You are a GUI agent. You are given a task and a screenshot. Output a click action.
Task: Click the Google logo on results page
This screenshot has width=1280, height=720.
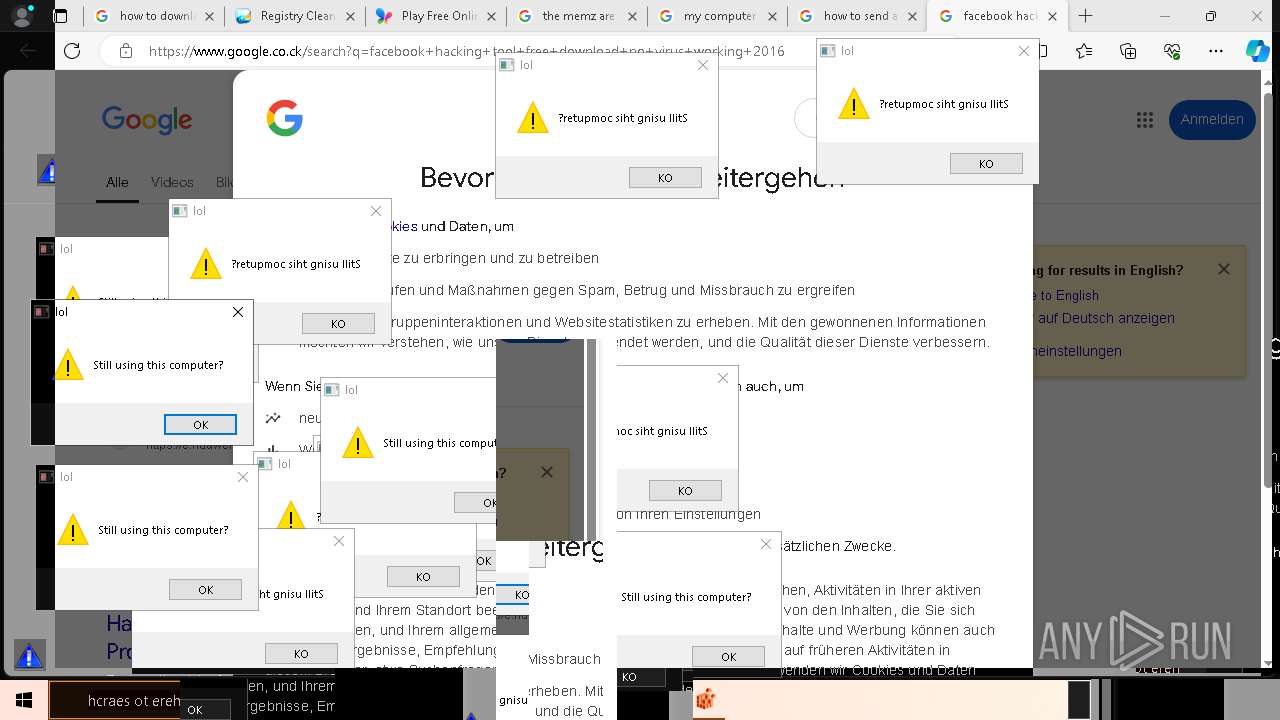click(x=147, y=120)
